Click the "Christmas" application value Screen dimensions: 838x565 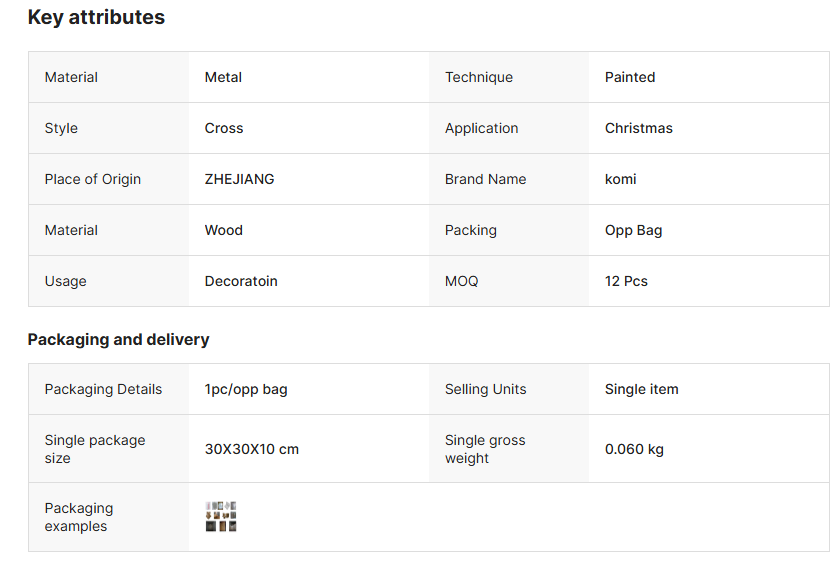(x=639, y=128)
